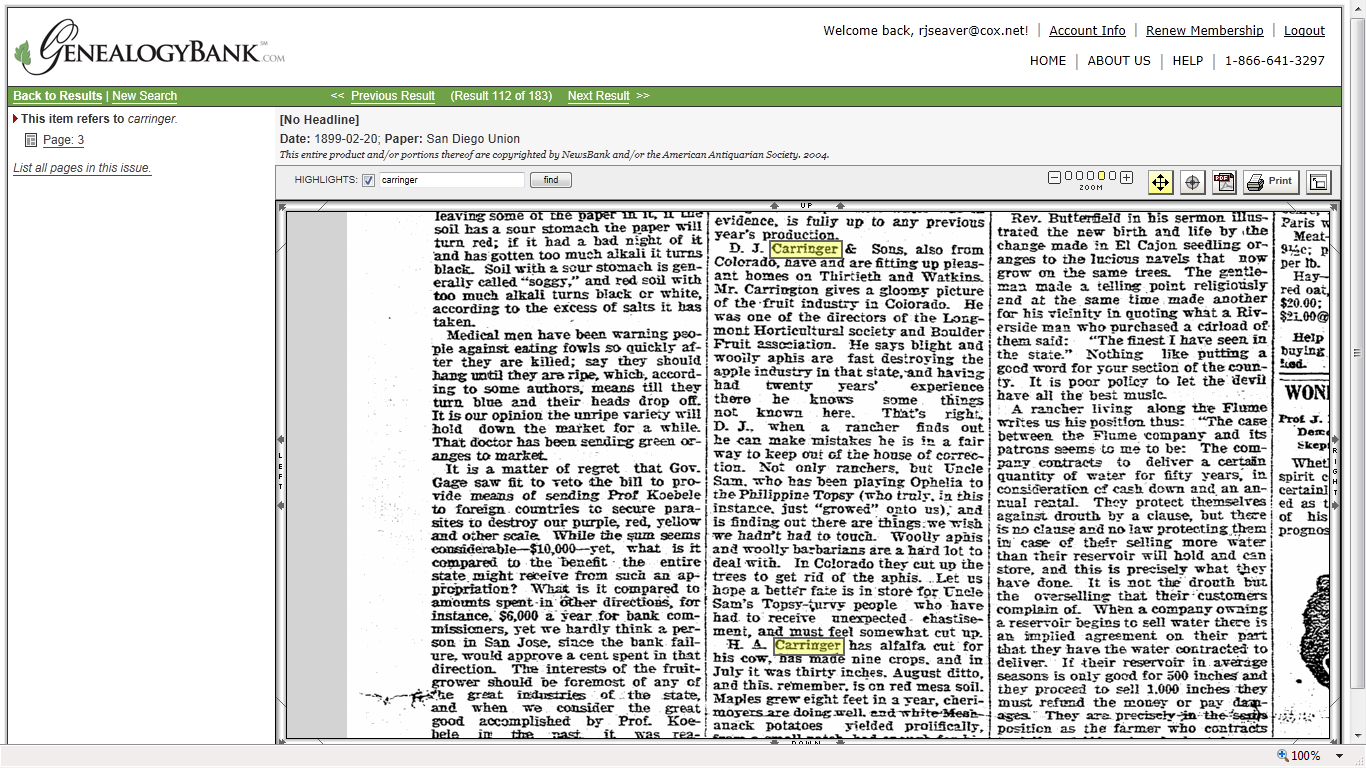Go to Previous Result
Screen dimensions: 1366x768
pyautogui.click(x=393, y=96)
